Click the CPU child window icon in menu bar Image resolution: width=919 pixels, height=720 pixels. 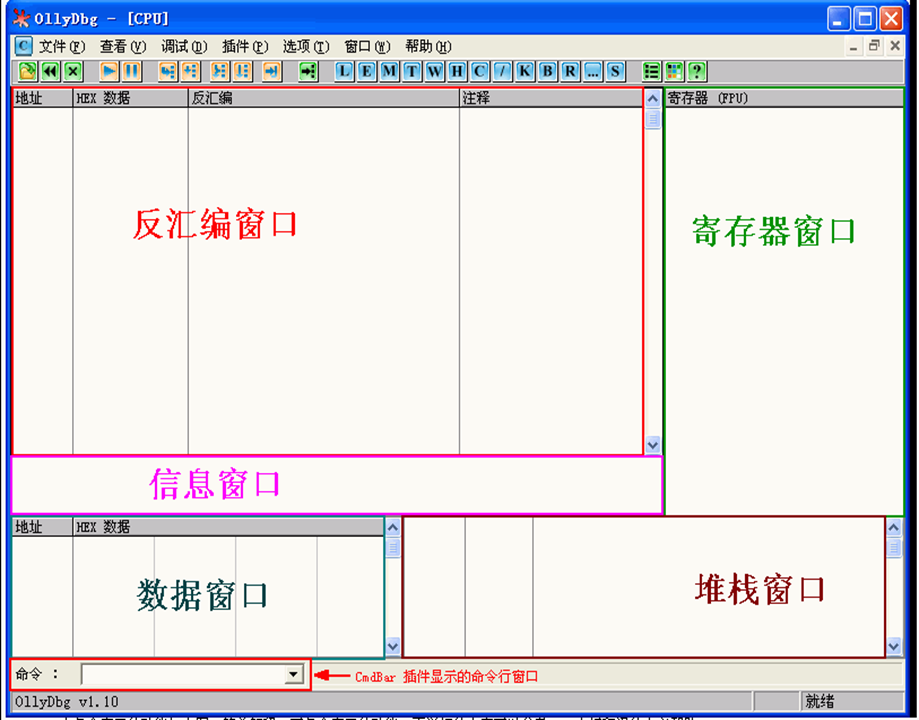[23, 46]
